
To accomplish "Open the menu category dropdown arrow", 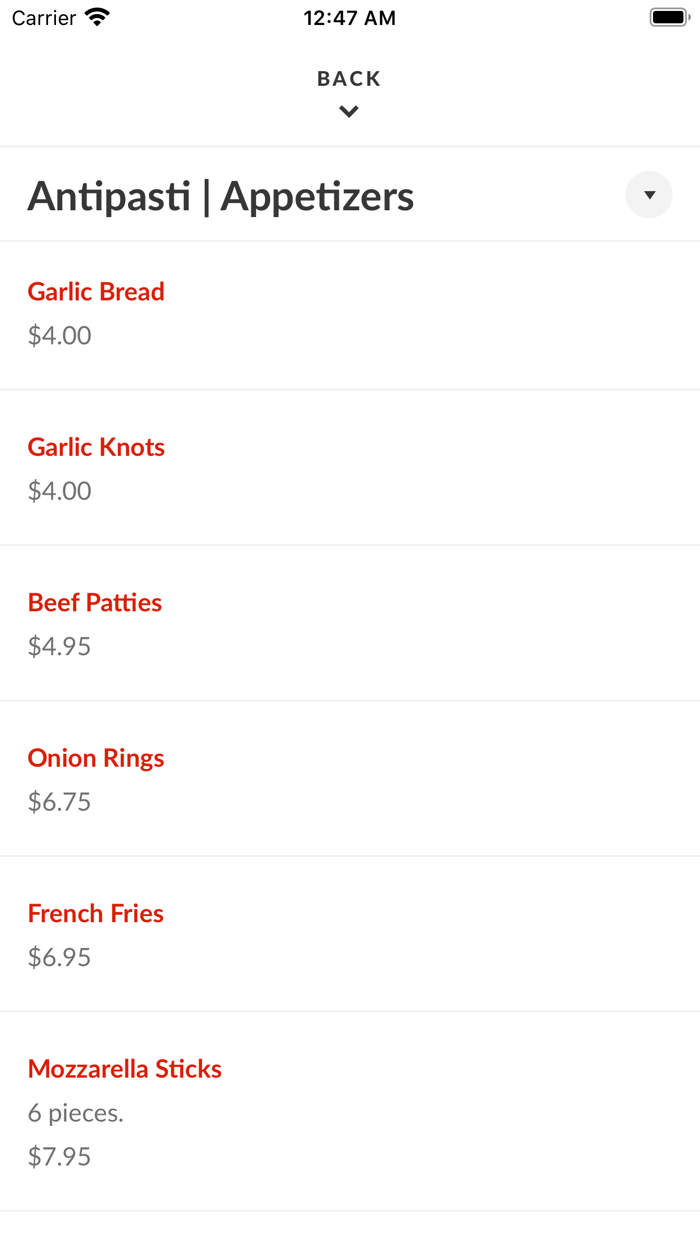I will pyautogui.click(x=649, y=195).
